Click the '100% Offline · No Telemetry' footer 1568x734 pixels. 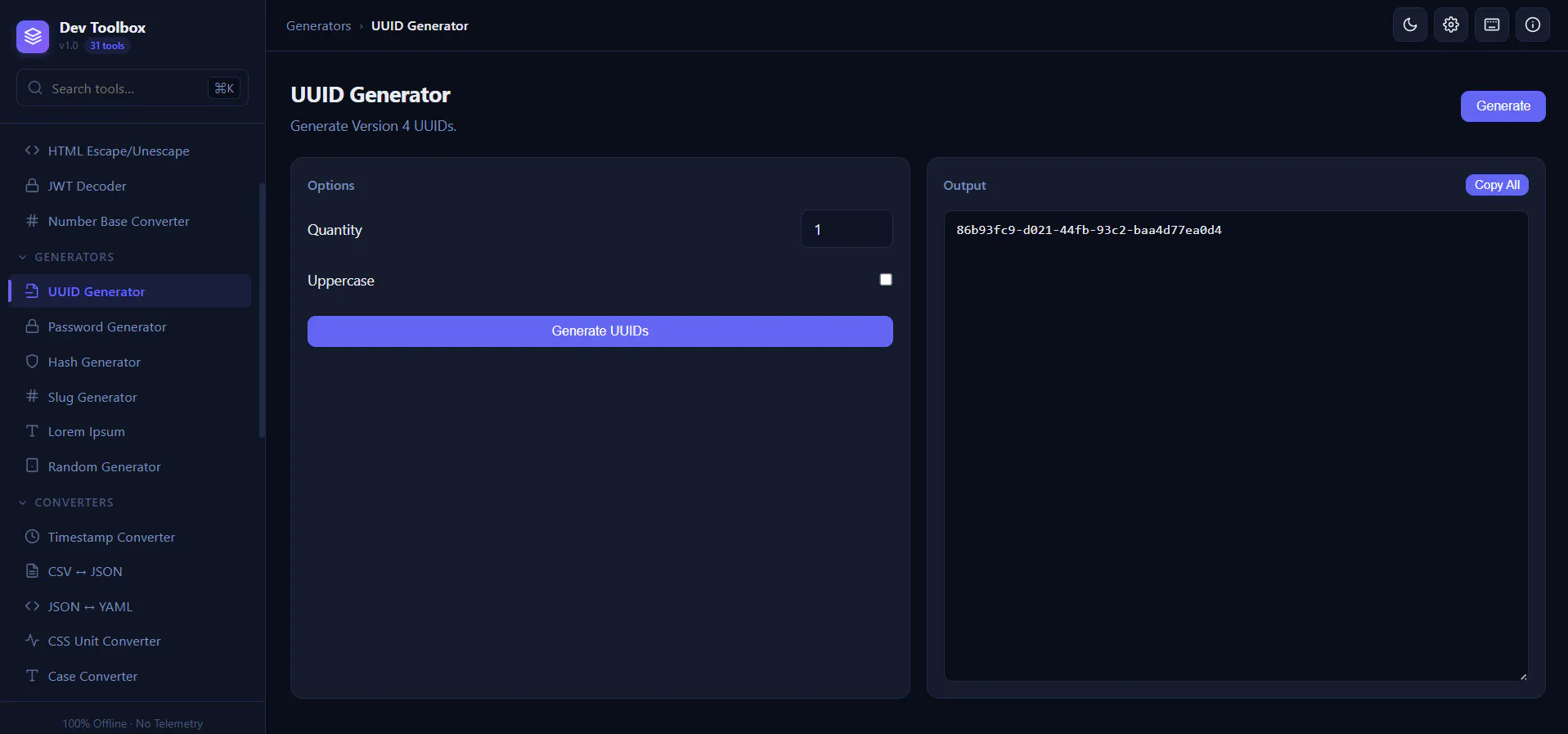click(x=133, y=723)
